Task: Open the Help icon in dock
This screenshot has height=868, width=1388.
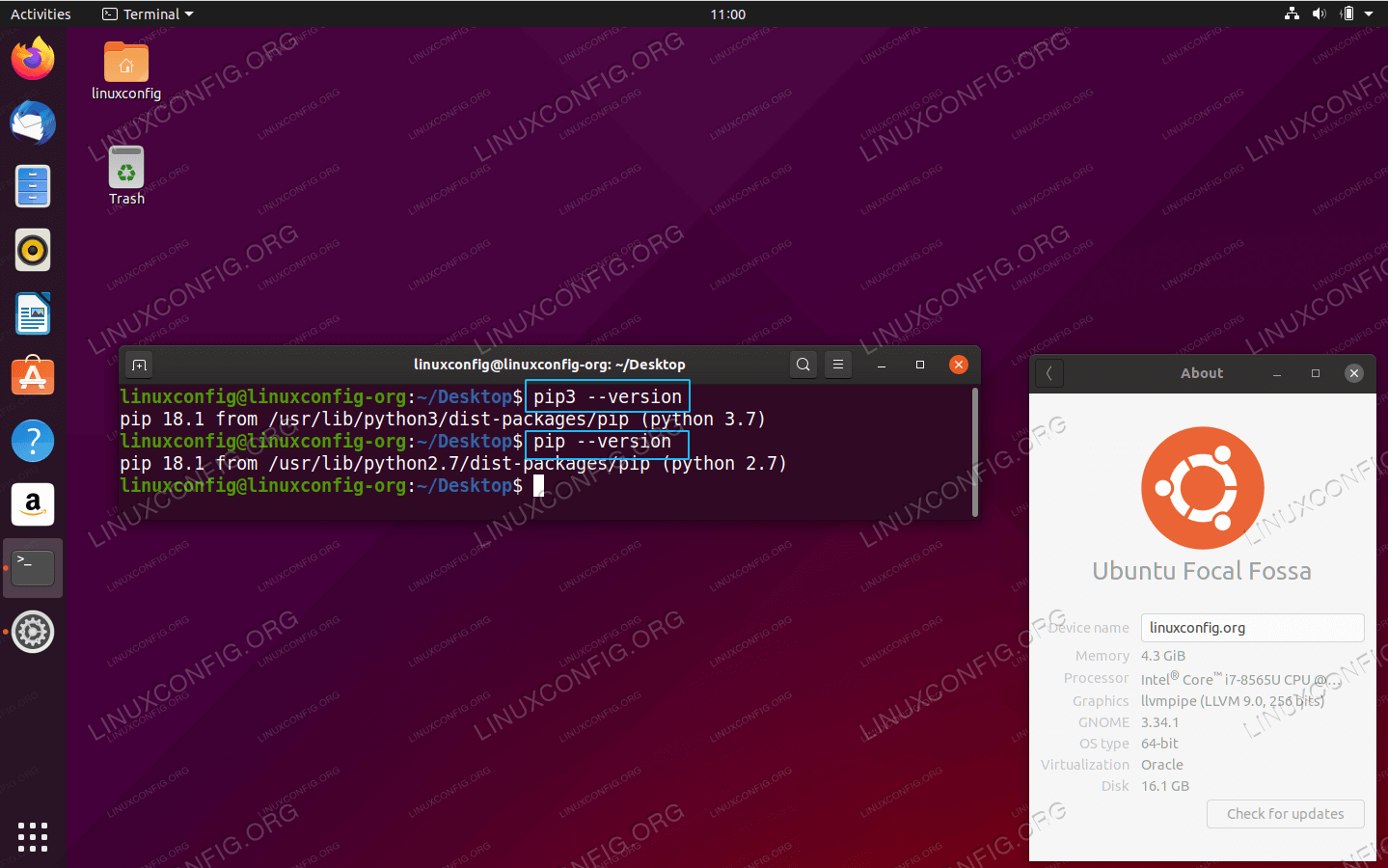Action: tap(33, 441)
